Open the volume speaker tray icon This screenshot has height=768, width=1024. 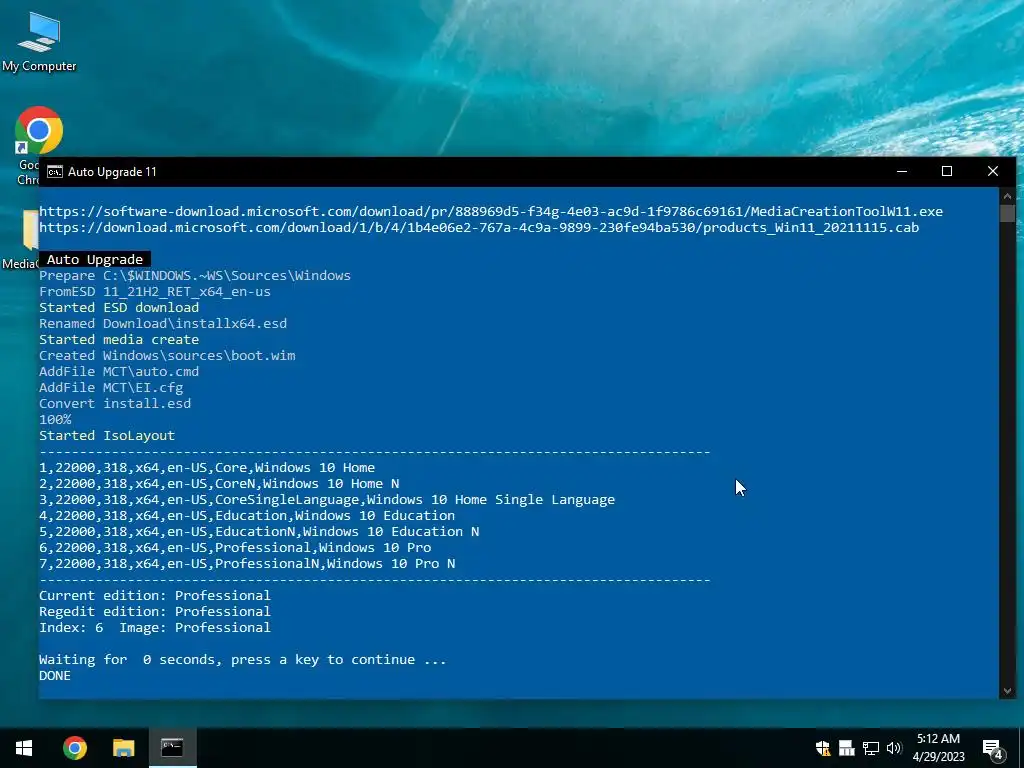pos(894,748)
